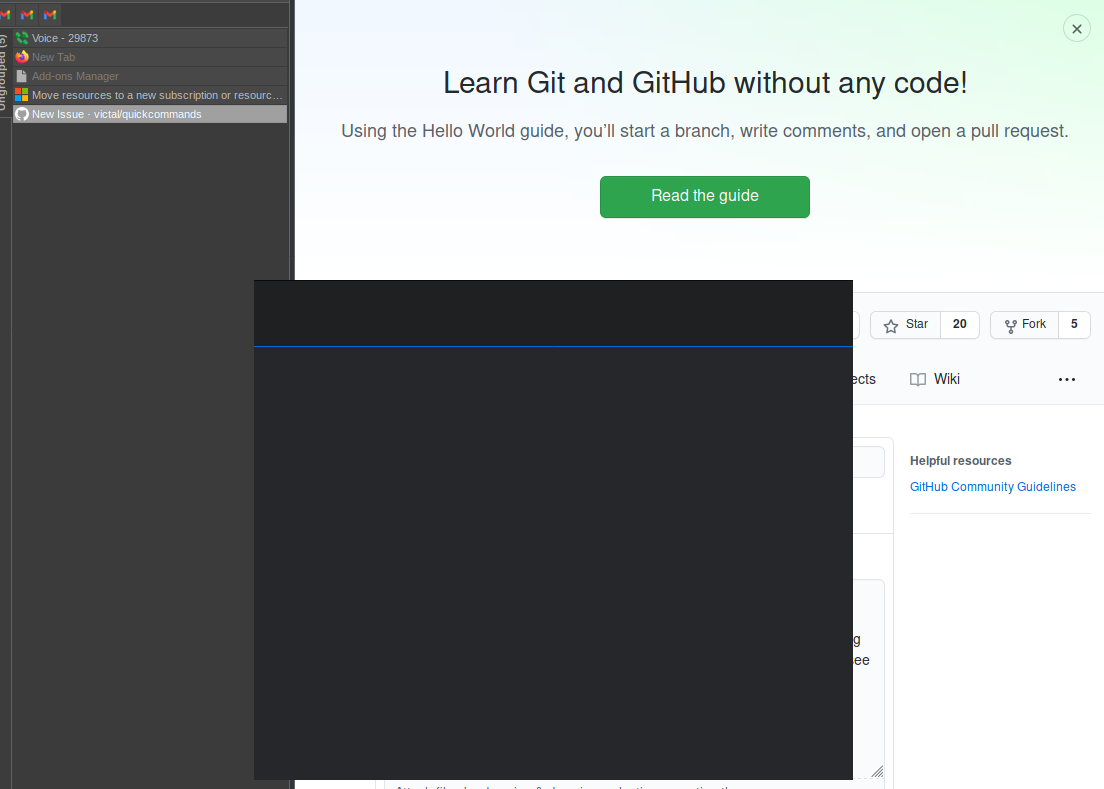Click the Google Voice favicon

pyautogui.click(x=22, y=38)
